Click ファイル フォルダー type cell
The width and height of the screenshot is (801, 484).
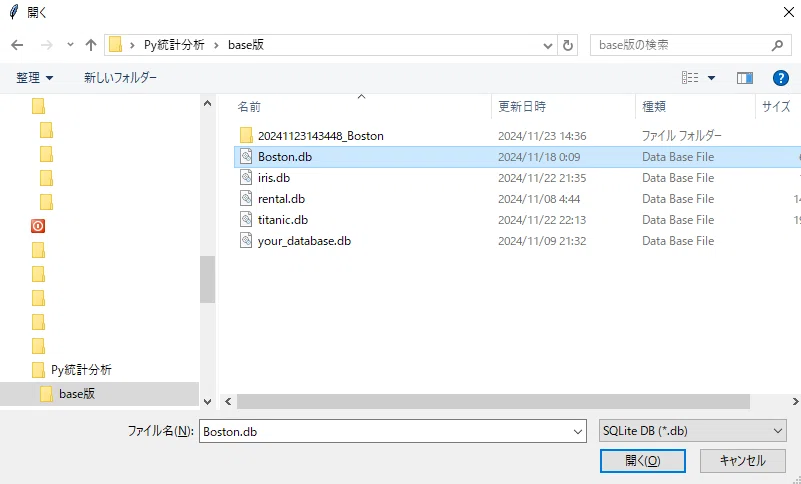pyautogui.click(x=681, y=136)
